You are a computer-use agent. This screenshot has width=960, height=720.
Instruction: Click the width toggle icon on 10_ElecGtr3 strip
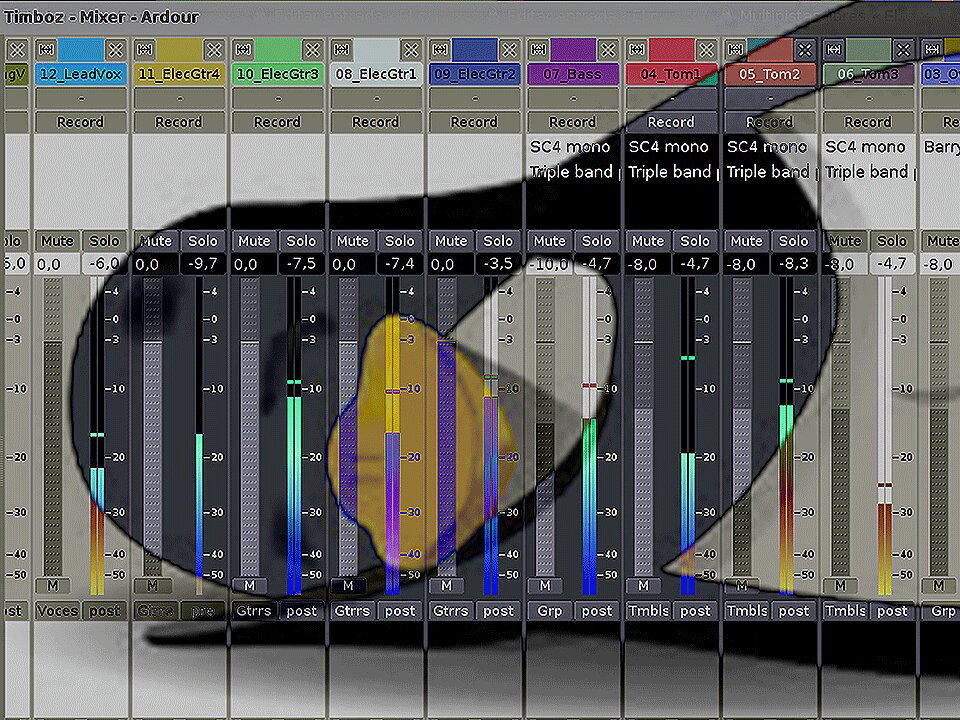coord(243,50)
